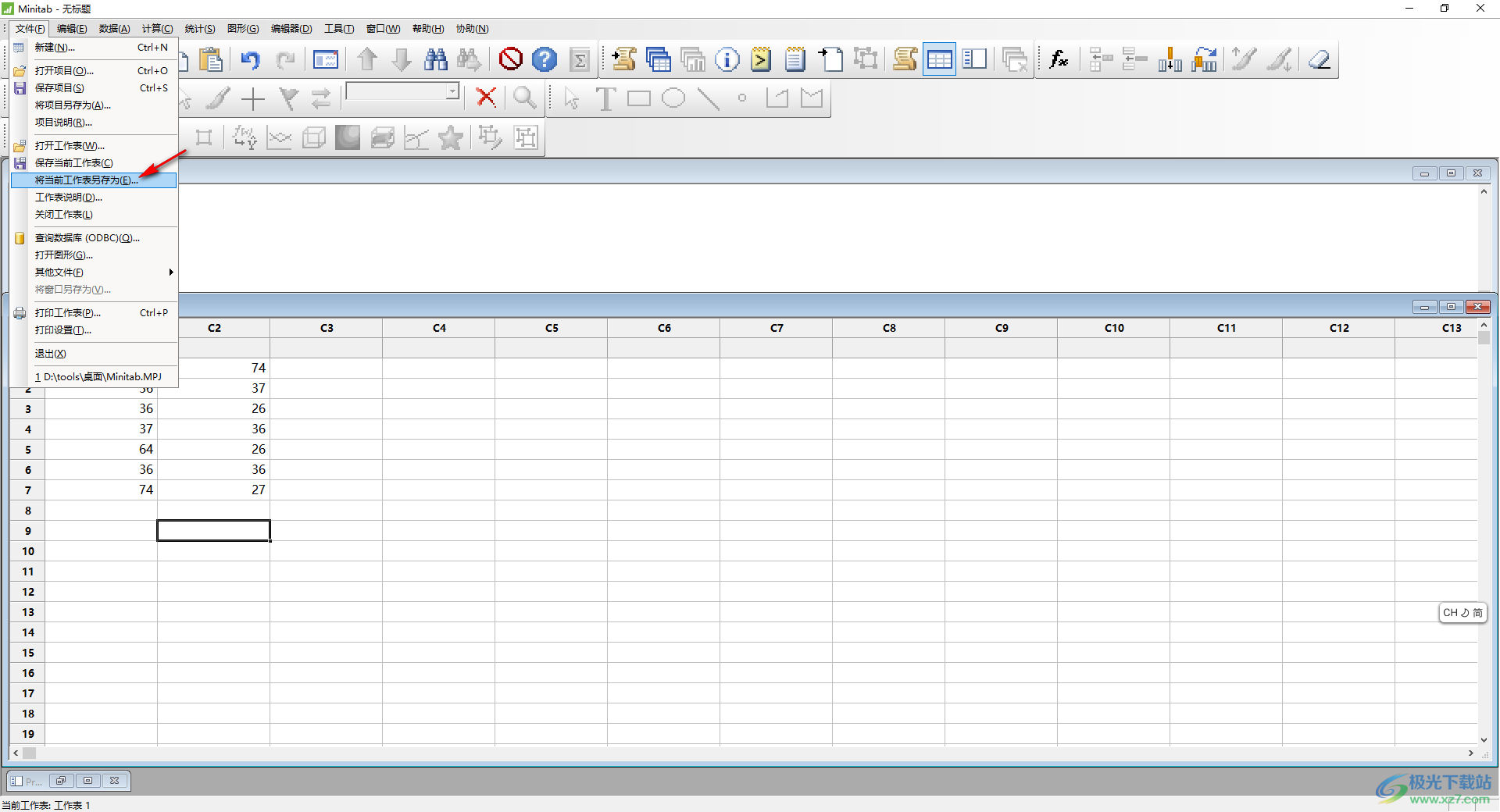The height and width of the screenshot is (812, 1500).
Task: Click the blue Project Info icon
Action: [727, 59]
